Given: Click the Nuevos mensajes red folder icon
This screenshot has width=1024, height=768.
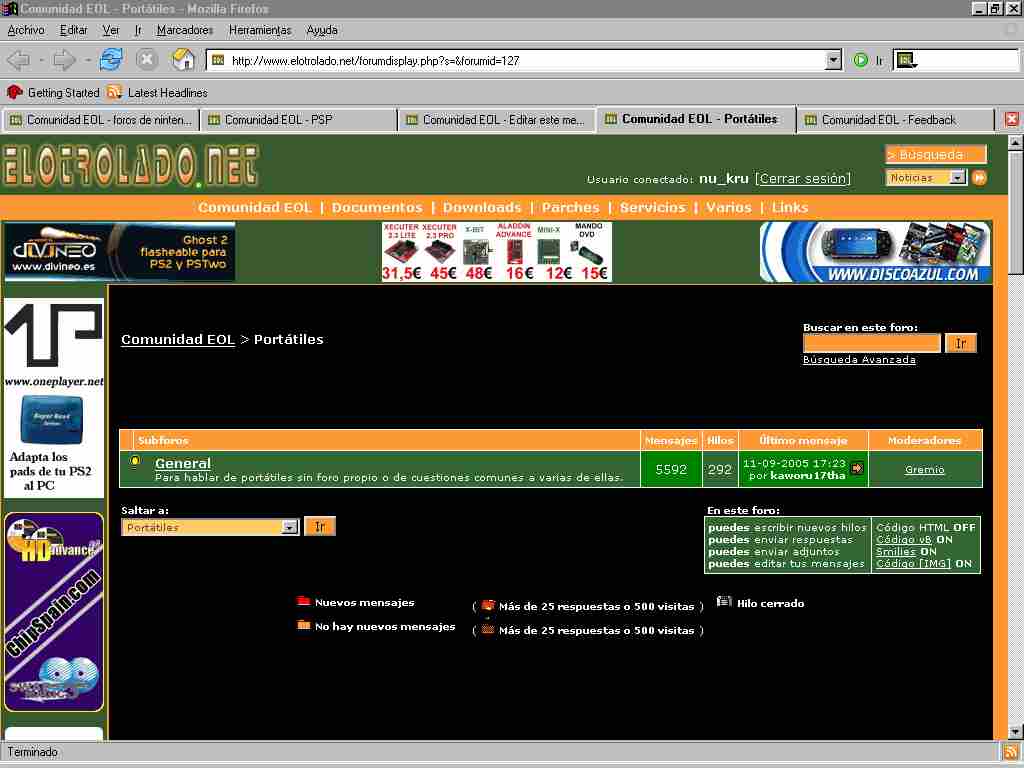Looking at the screenshot, I should tap(303, 601).
